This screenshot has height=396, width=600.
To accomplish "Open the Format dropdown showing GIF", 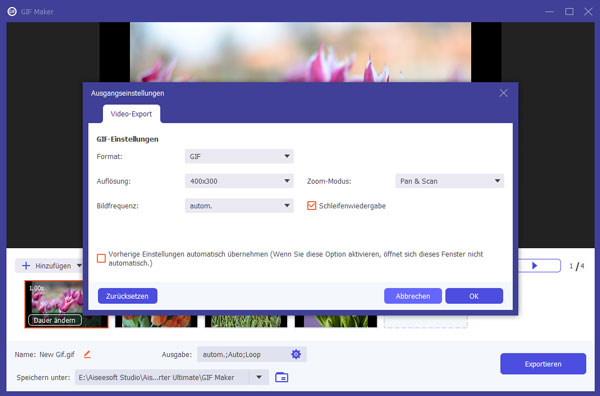I will click(239, 156).
